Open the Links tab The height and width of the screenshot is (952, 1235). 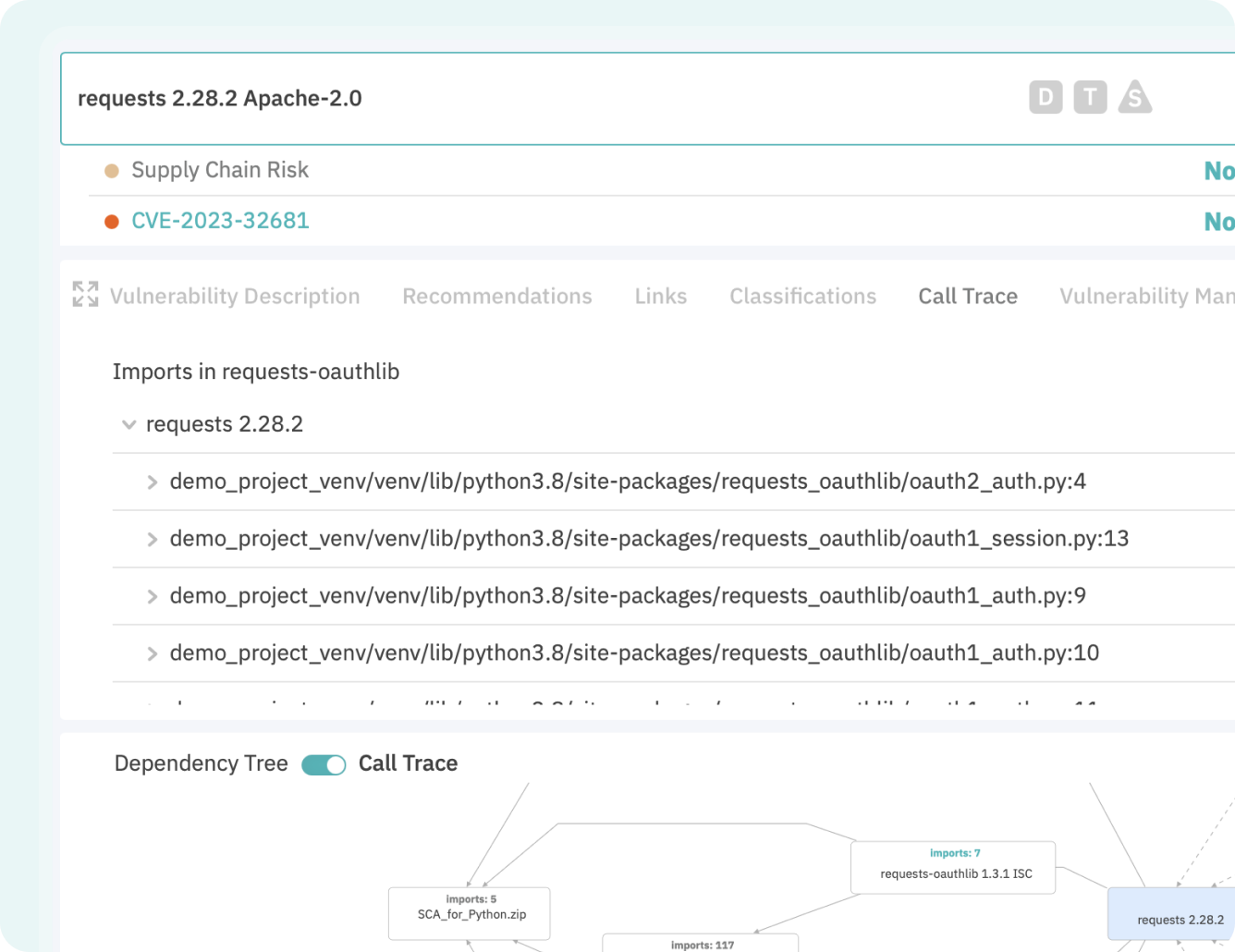pos(661,296)
